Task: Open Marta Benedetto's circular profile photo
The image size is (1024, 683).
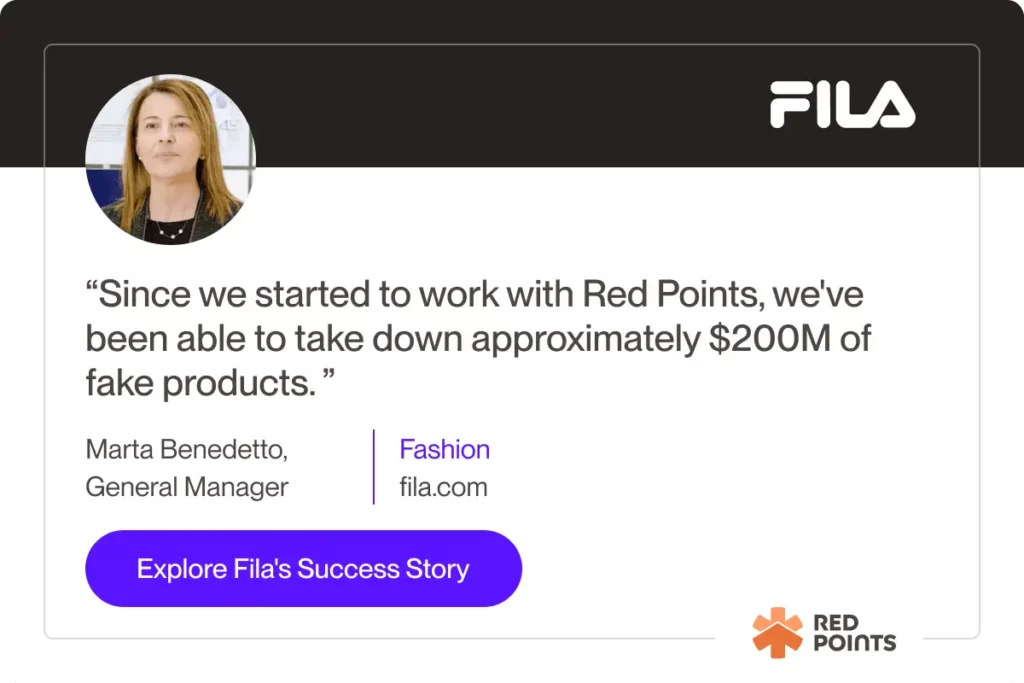Action: click(x=170, y=159)
